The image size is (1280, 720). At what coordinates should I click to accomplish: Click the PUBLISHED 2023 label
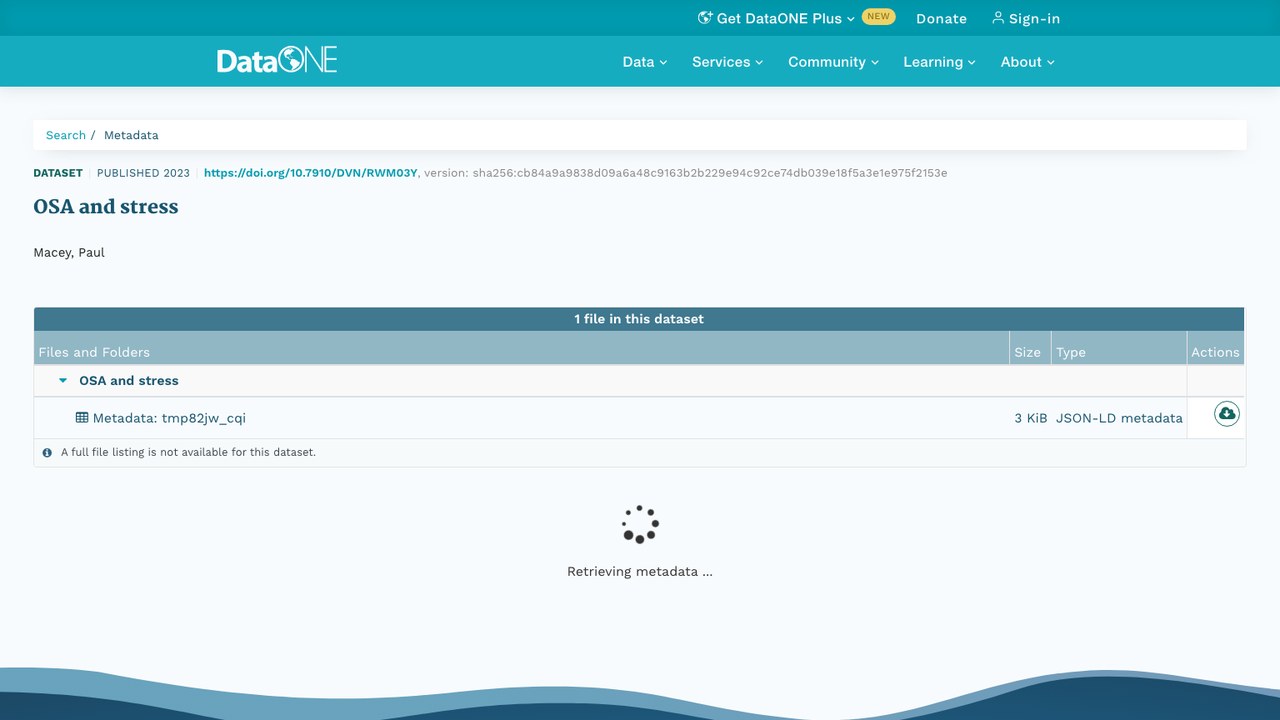click(143, 173)
